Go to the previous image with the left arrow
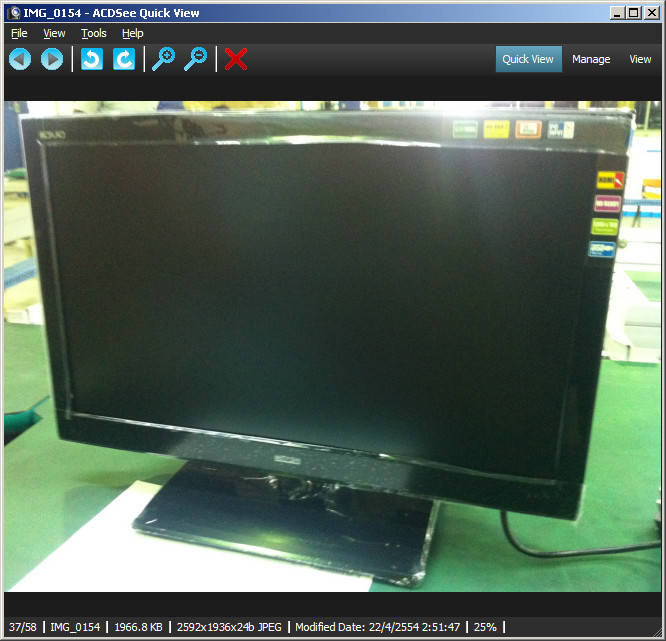The height and width of the screenshot is (641, 666). [20, 59]
